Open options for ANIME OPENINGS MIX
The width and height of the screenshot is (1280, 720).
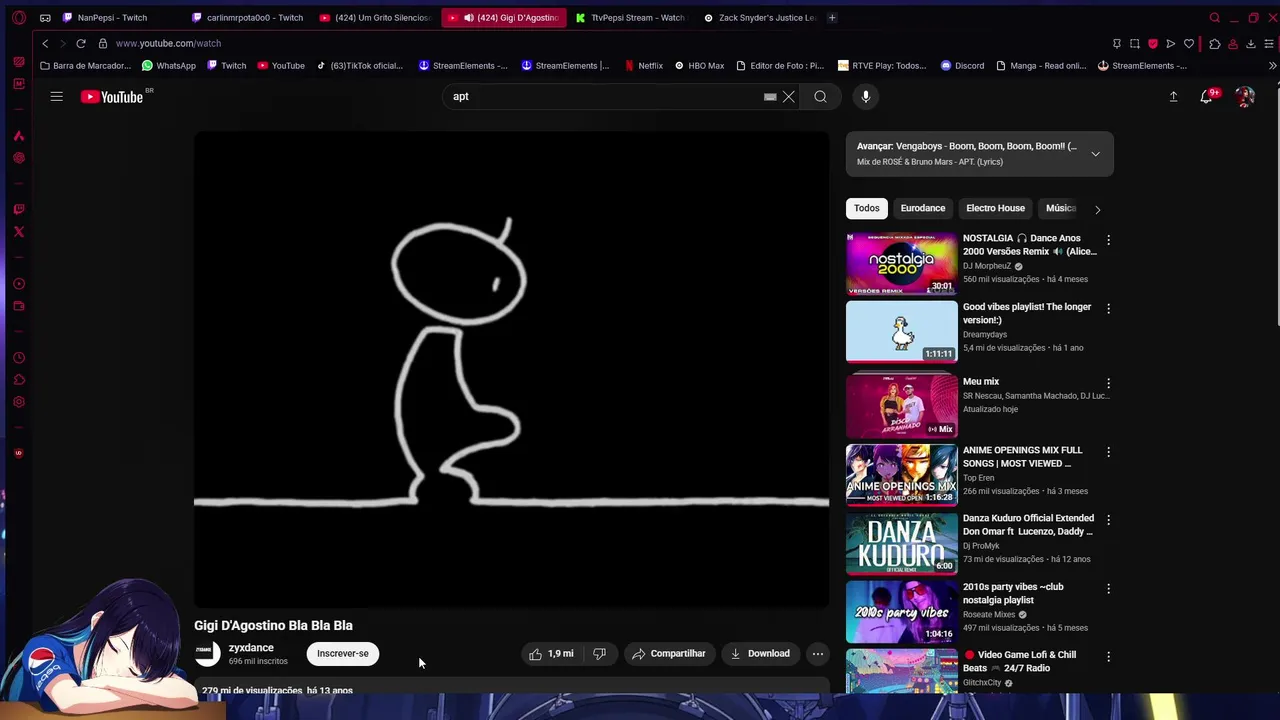pos(1108,452)
